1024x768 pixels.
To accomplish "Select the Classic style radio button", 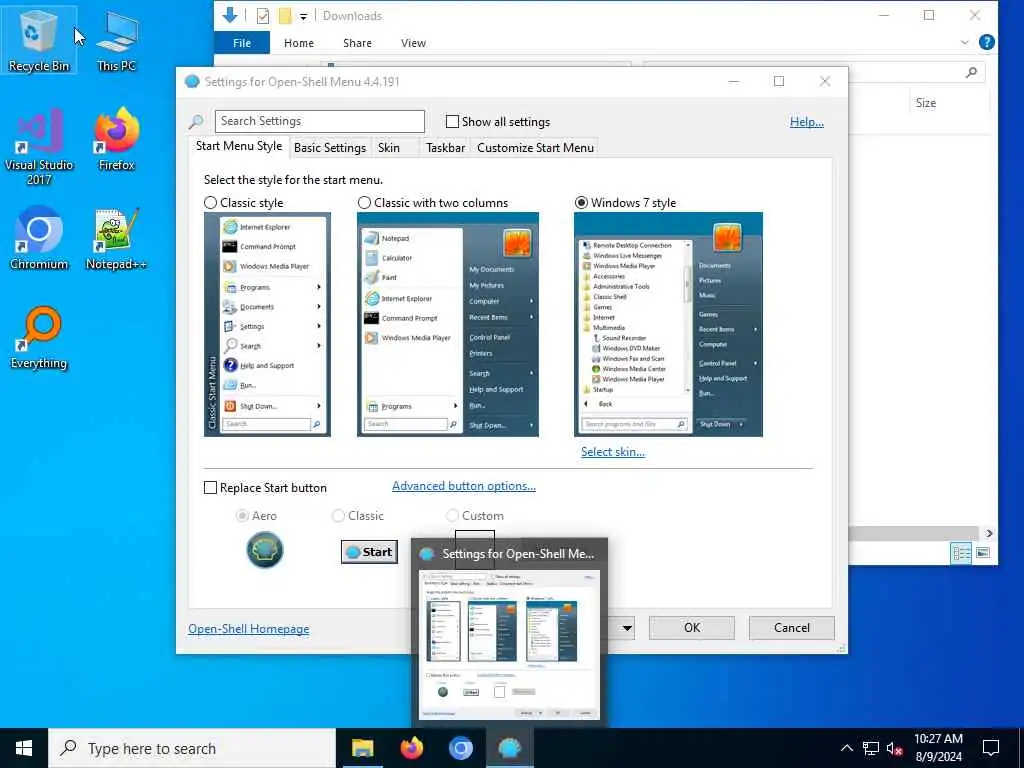I will point(210,203).
